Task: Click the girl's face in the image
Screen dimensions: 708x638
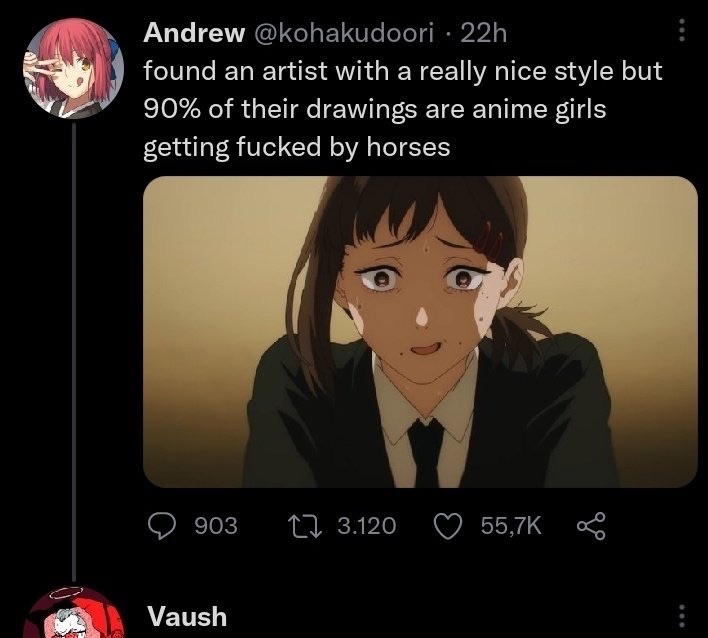Action: coord(424,296)
